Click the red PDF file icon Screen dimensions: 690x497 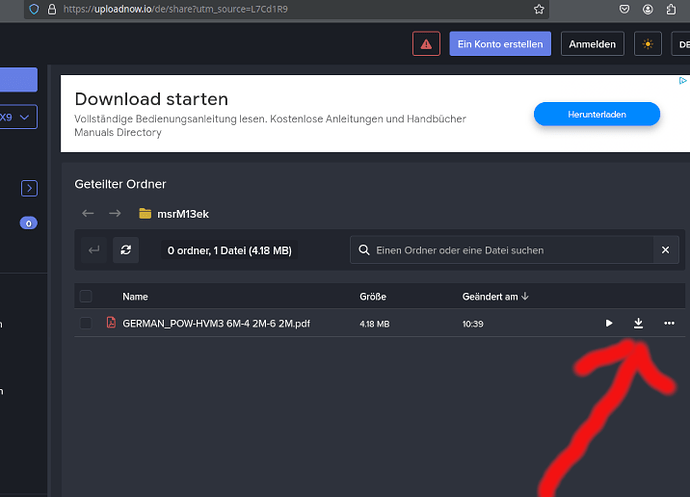pos(111,323)
